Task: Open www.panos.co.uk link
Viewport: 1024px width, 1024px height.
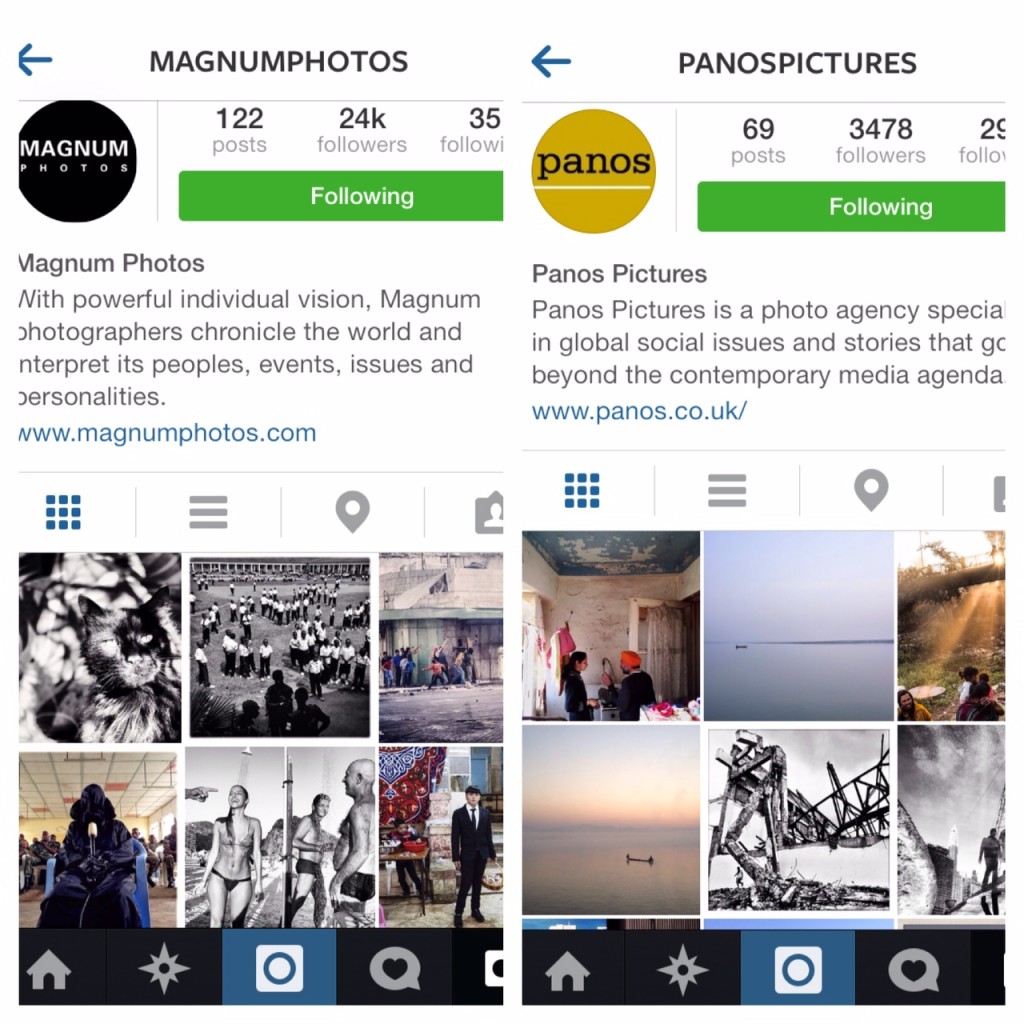Action: pyautogui.click(x=639, y=411)
